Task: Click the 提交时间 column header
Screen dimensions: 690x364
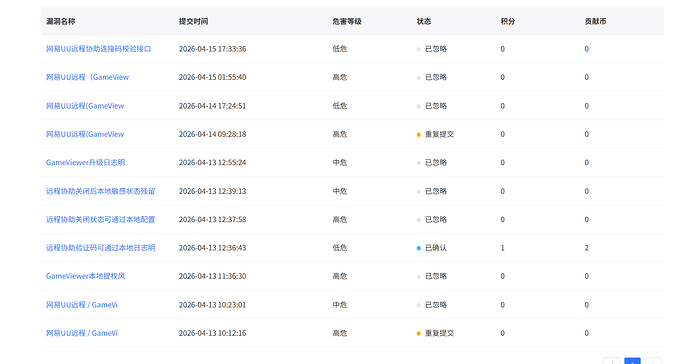Action: pos(194,21)
